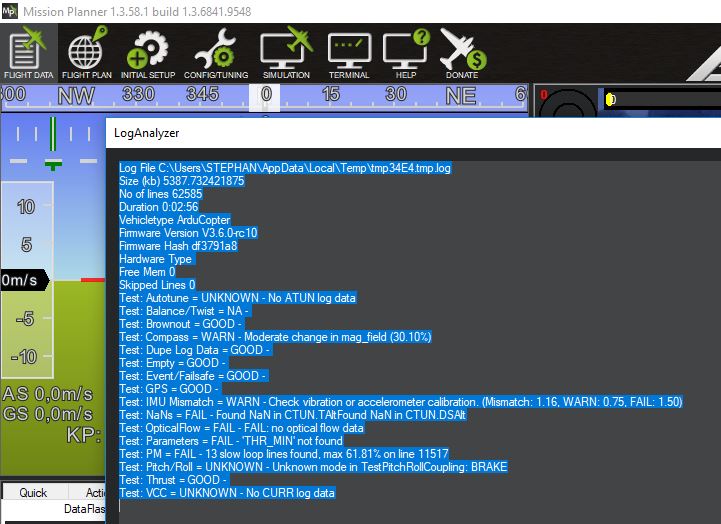Open the Flight Plan screen
Viewport: 721px width, 524px height.
(87, 53)
